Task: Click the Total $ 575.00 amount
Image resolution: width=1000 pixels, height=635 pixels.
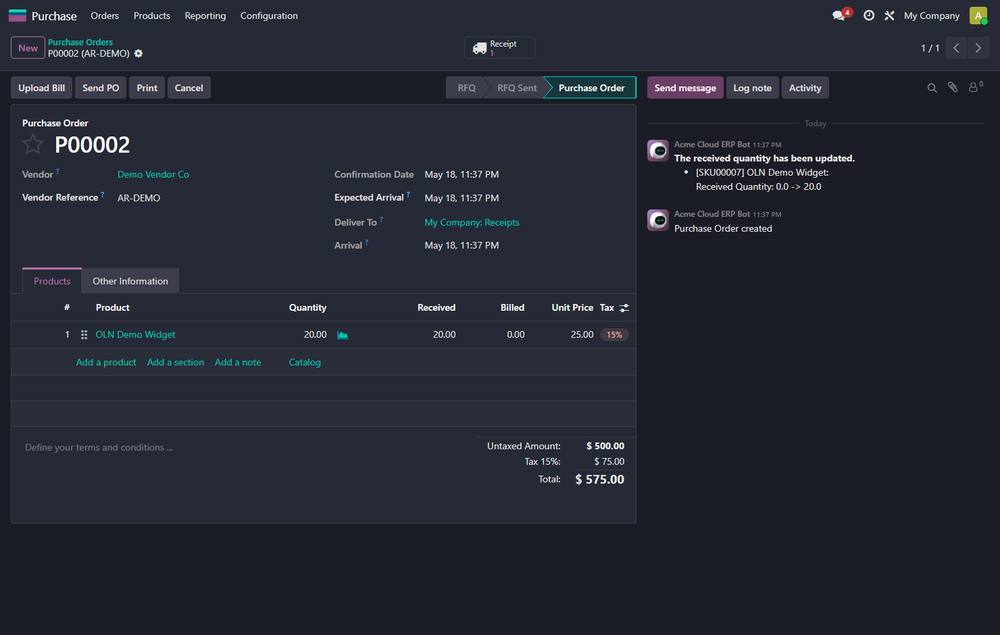Action: point(599,479)
